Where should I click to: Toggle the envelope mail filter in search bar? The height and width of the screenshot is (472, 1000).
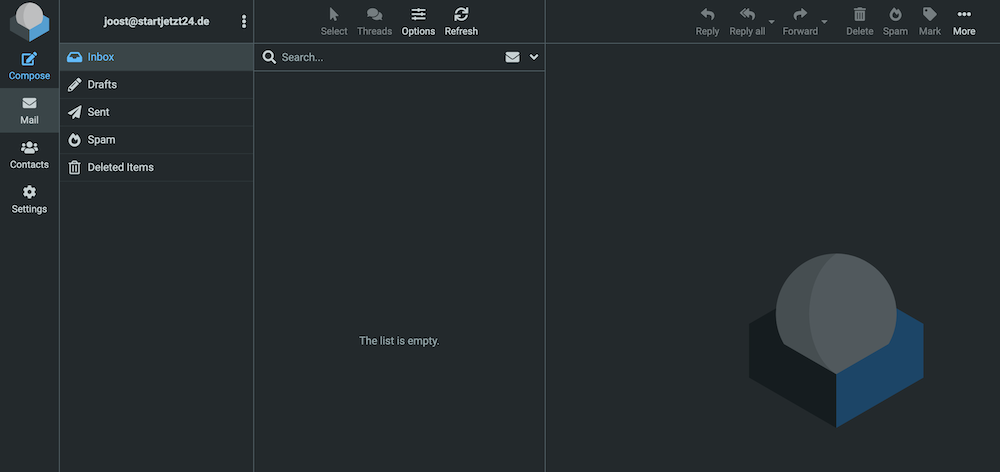click(x=512, y=57)
